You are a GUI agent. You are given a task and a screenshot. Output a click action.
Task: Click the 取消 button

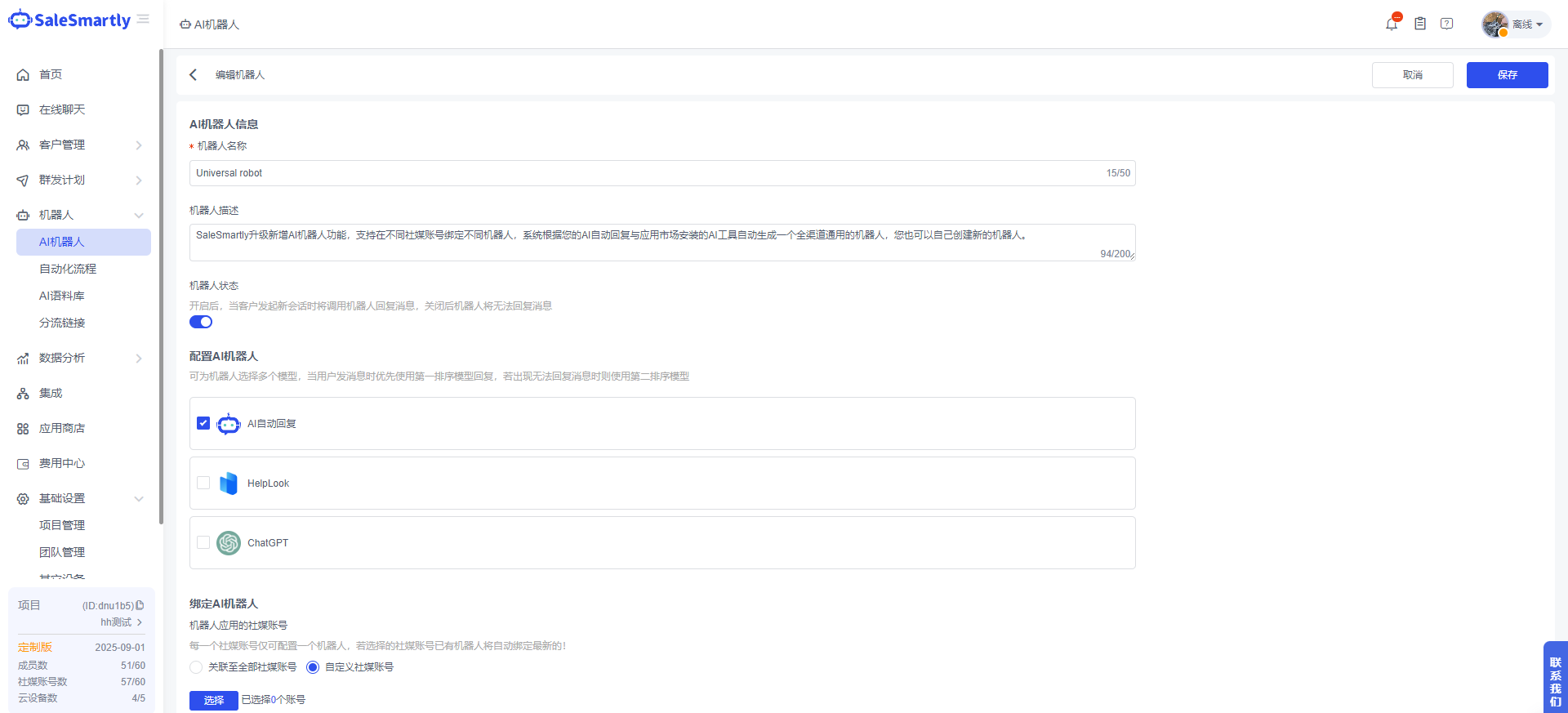click(1413, 75)
